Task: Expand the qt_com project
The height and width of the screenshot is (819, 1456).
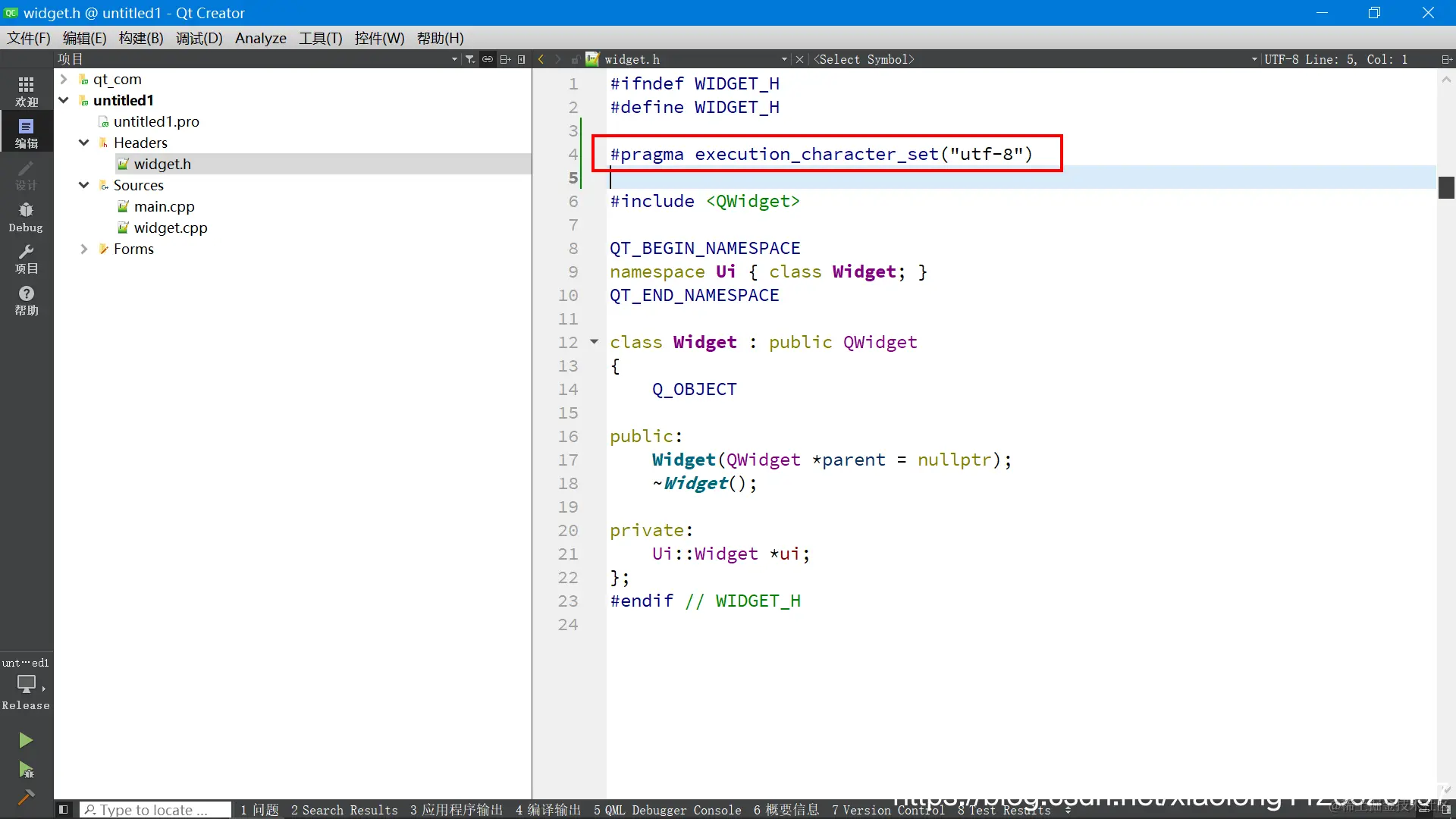Action: click(x=64, y=79)
